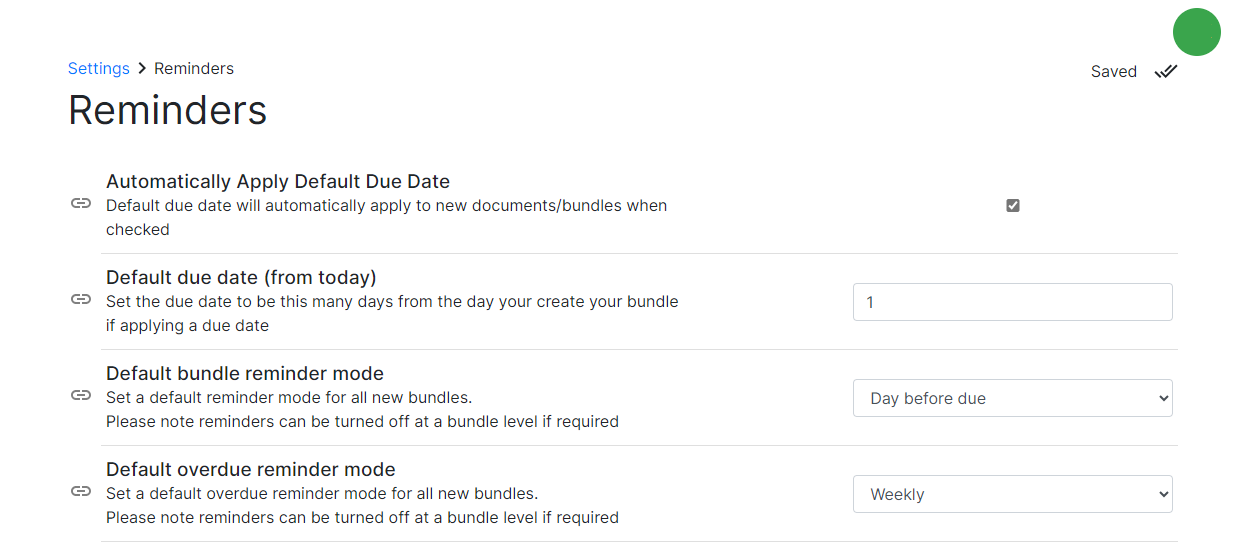Click link icon next to Default bundle reminder mode
Viewport: 1243px width, 552px height.
coord(81,395)
